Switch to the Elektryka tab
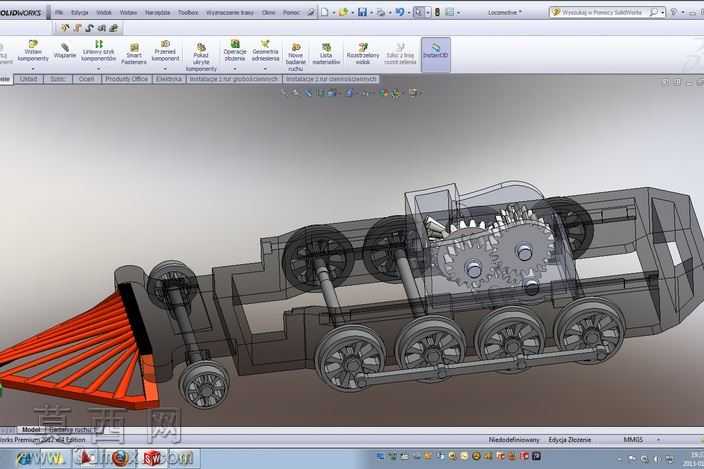 (169, 79)
